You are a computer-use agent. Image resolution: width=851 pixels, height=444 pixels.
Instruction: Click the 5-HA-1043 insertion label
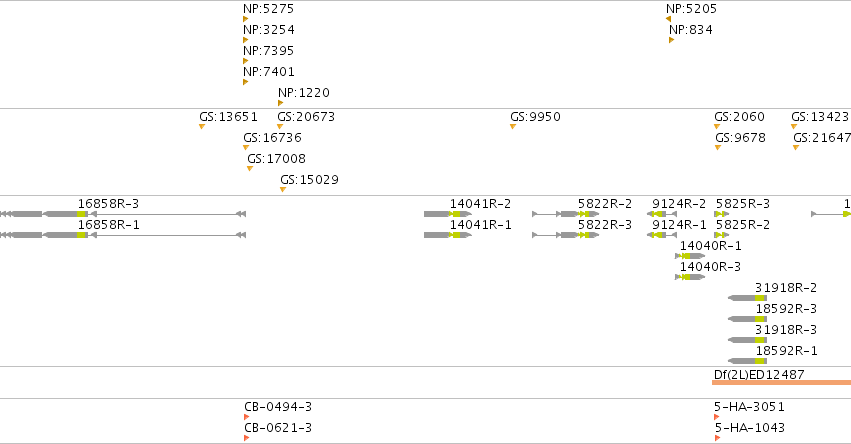(x=750, y=428)
